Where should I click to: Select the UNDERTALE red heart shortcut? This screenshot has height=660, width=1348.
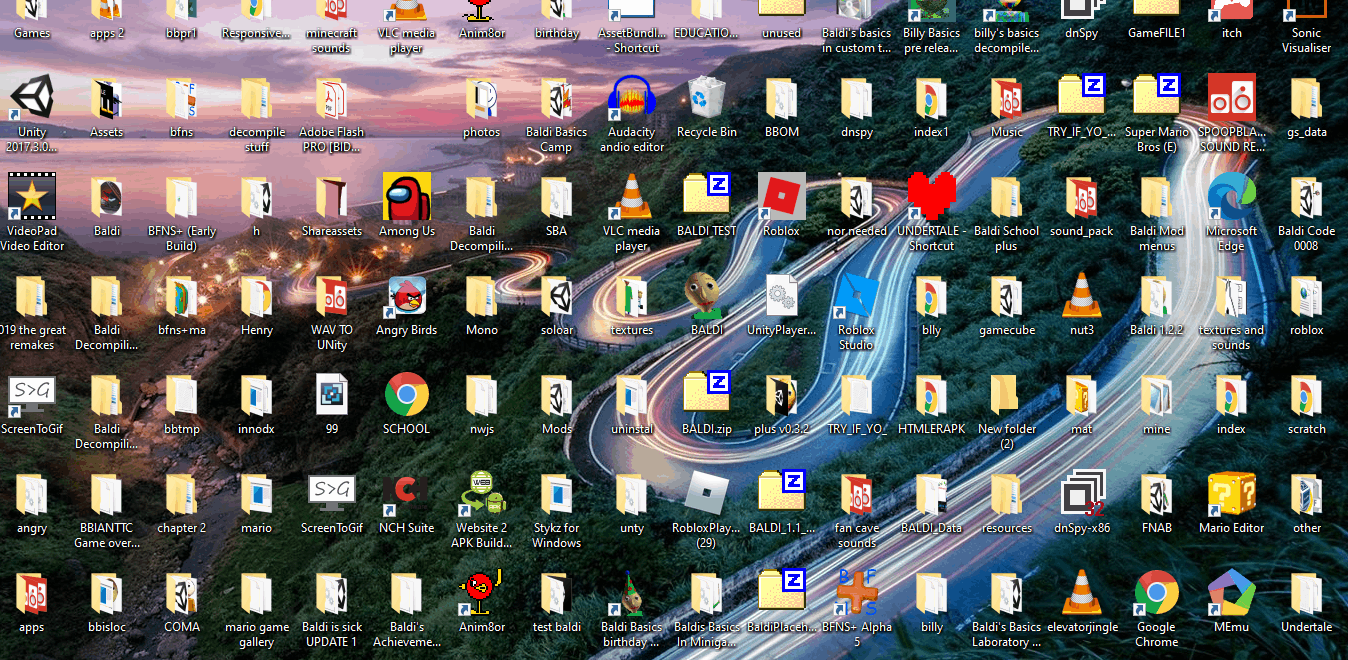(932, 198)
